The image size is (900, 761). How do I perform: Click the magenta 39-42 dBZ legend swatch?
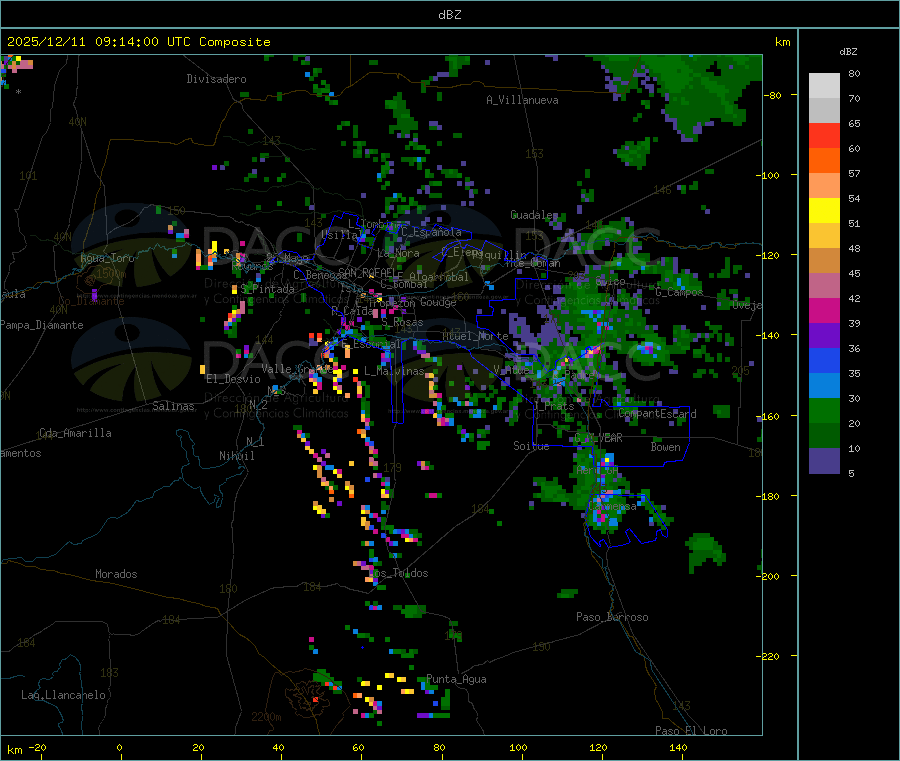[x=824, y=310]
